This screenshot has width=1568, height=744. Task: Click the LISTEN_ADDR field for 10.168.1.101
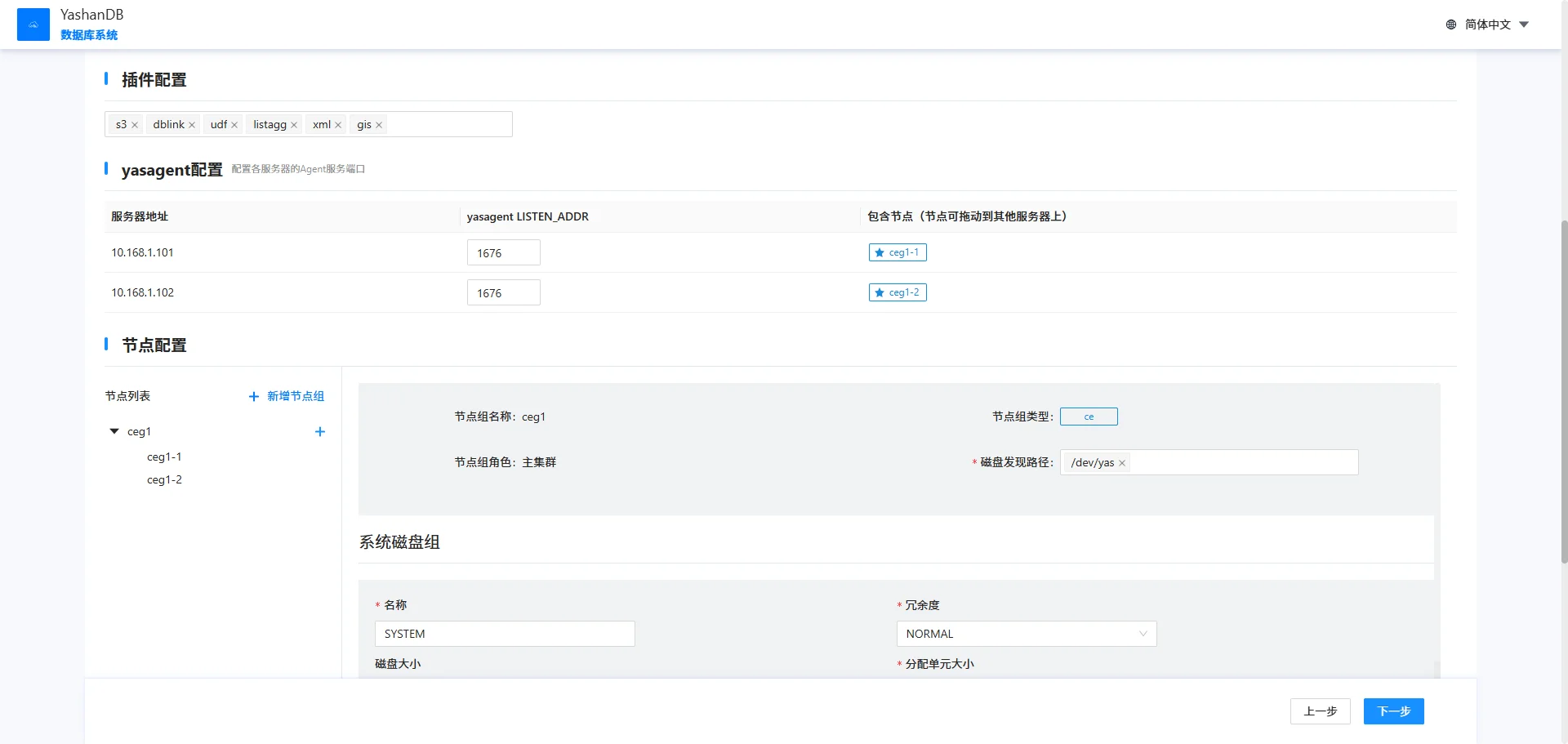pos(503,253)
